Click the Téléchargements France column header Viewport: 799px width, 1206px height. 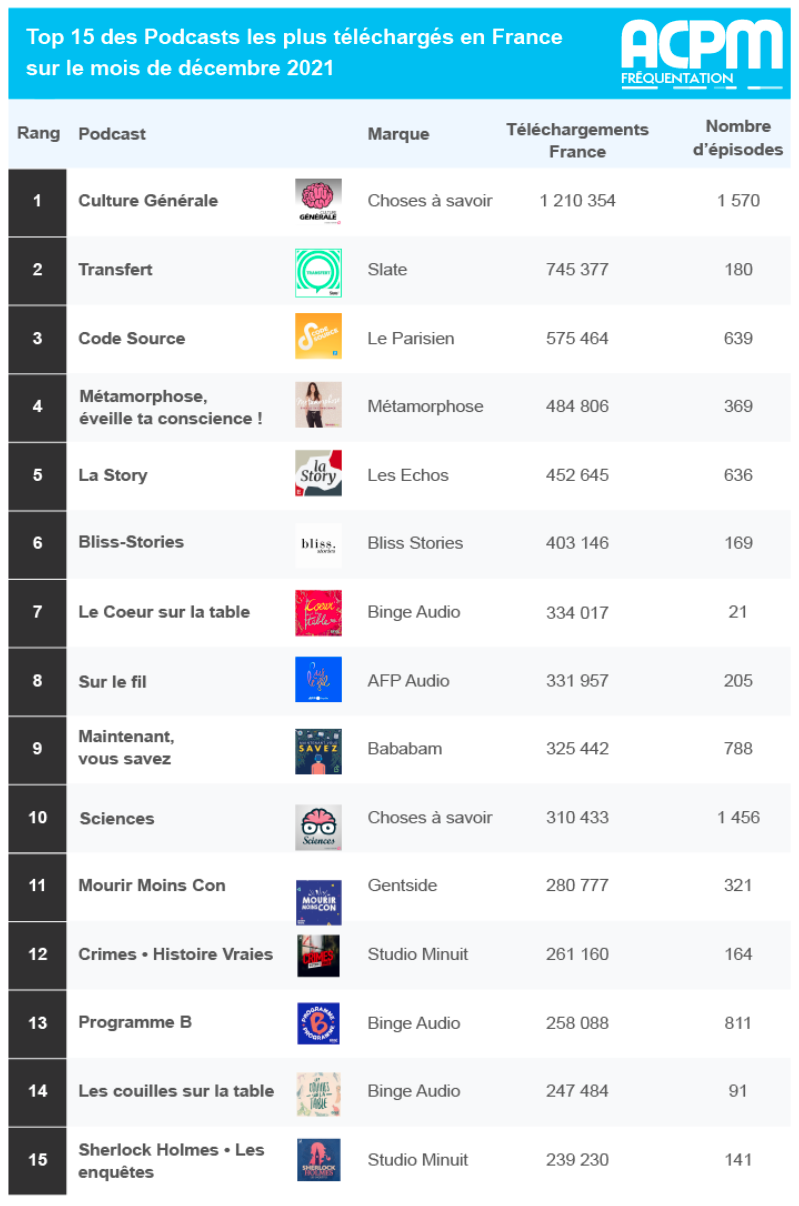tap(577, 140)
